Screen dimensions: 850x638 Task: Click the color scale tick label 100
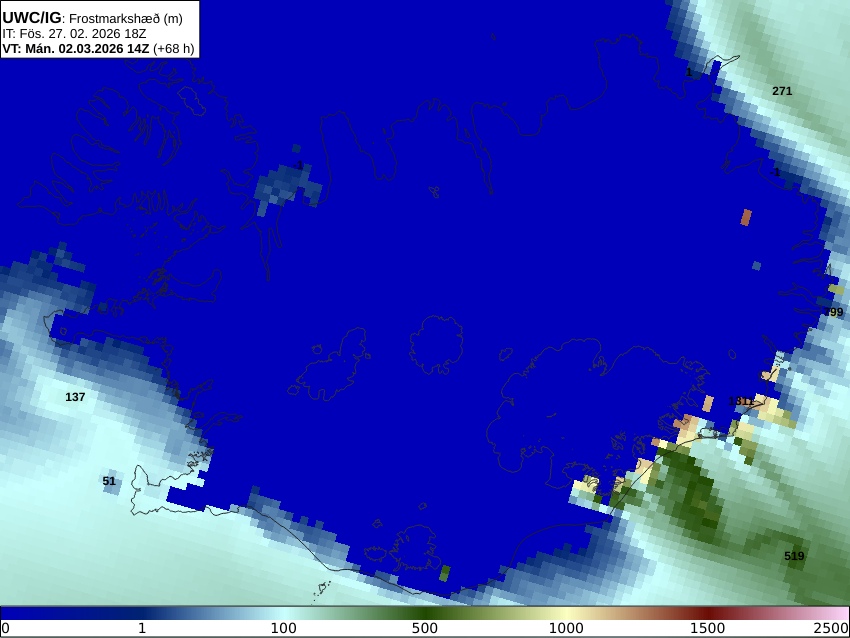(284, 628)
